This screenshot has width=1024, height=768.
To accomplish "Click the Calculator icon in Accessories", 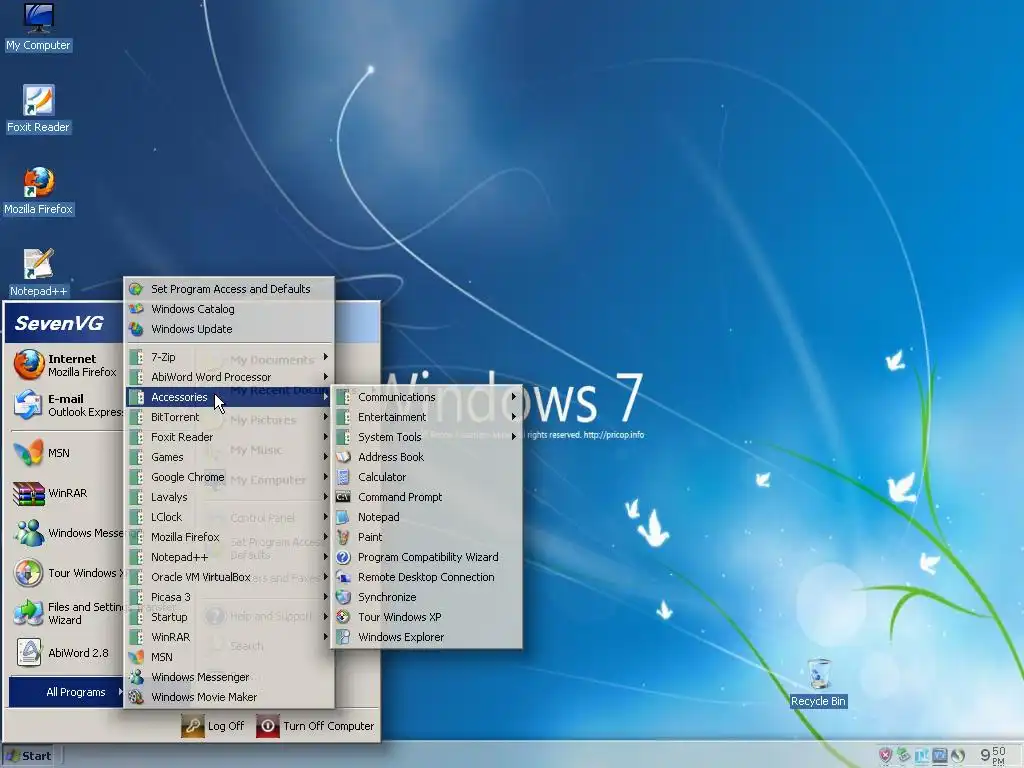I will pyautogui.click(x=344, y=477).
